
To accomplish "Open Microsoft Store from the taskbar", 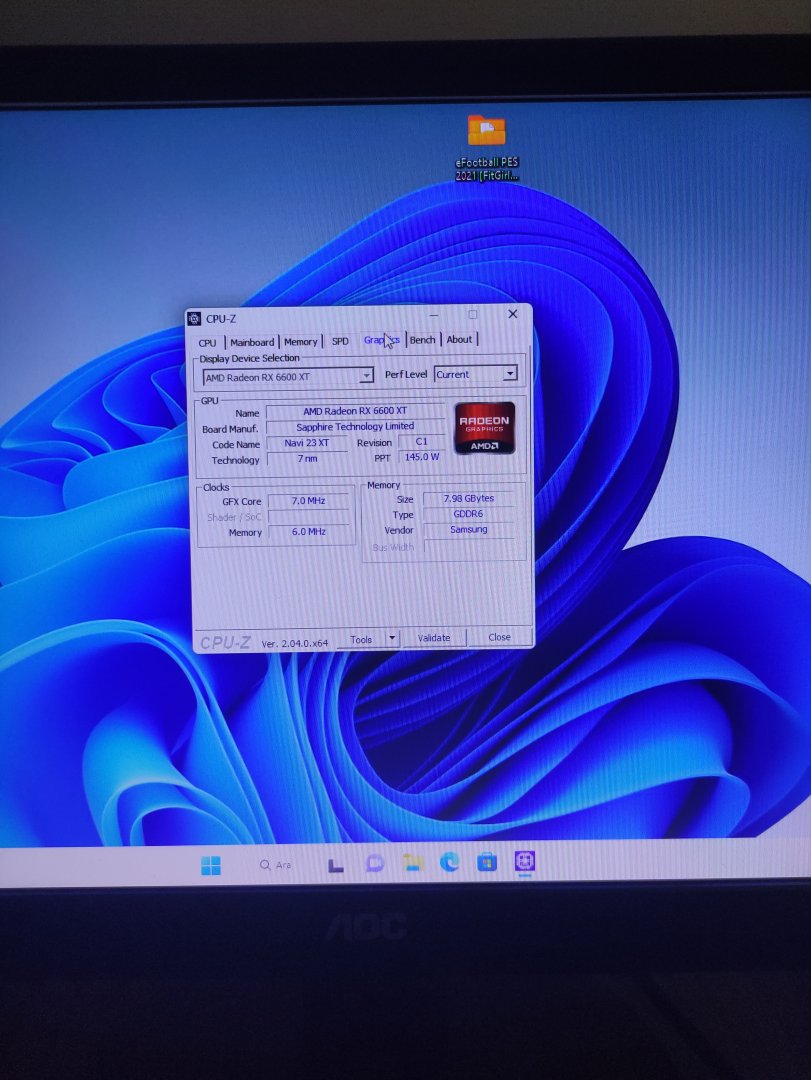I will 486,861.
